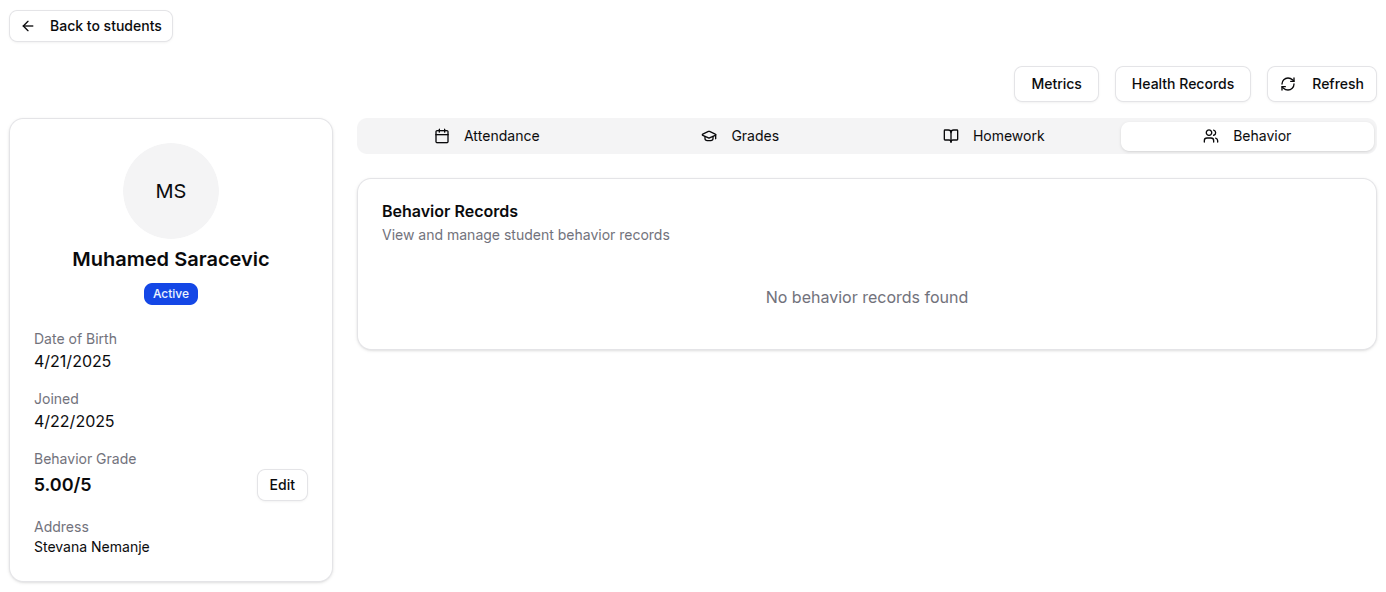The image size is (1386, 592).
Task: Click the 'No behavior records found' message
Action: [866, 297]
